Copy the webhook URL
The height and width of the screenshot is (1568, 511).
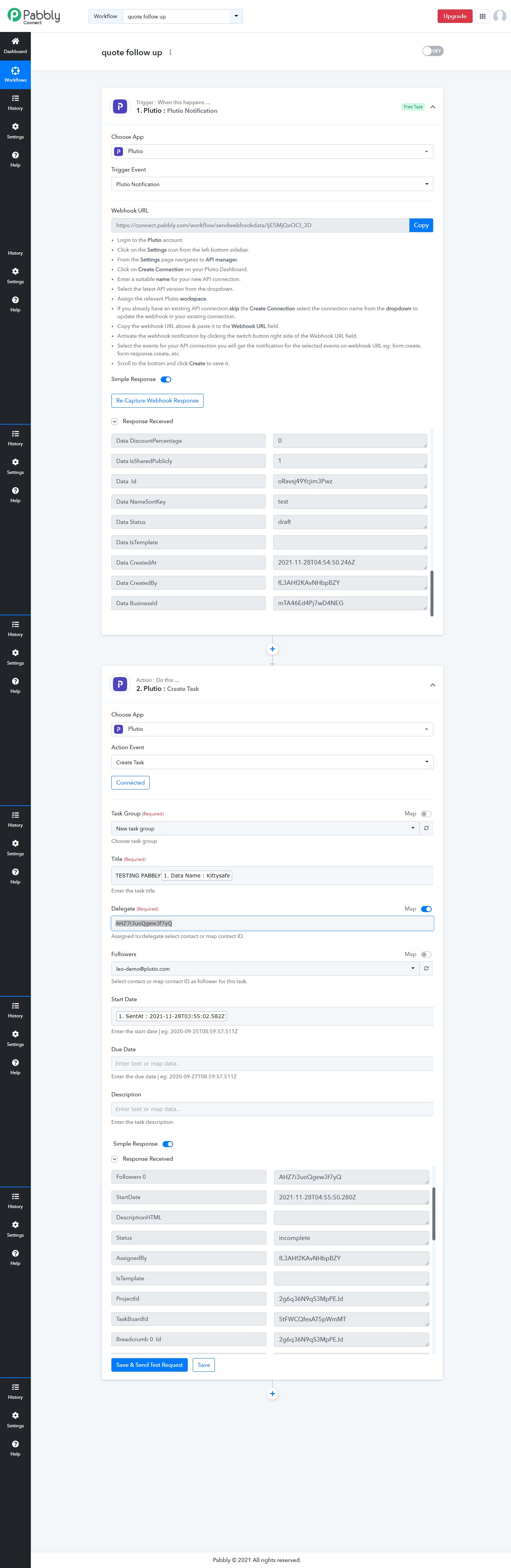pyautogui.click(x=421, y=225)
